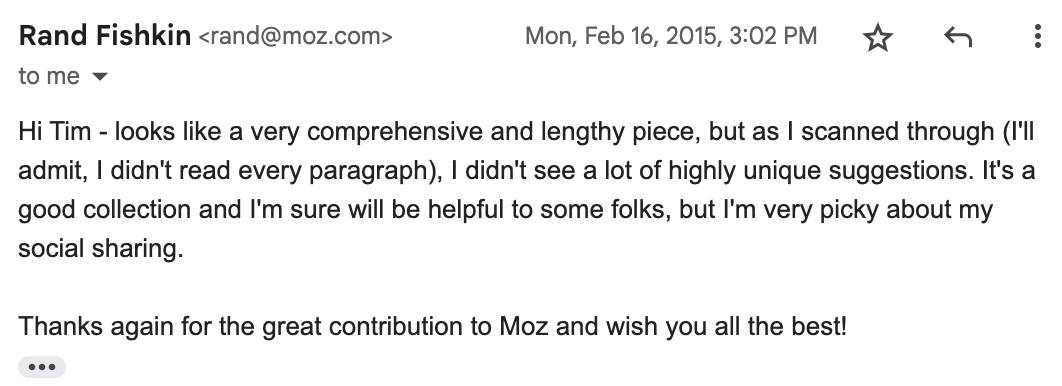Click the "social sharing." line

101,249
